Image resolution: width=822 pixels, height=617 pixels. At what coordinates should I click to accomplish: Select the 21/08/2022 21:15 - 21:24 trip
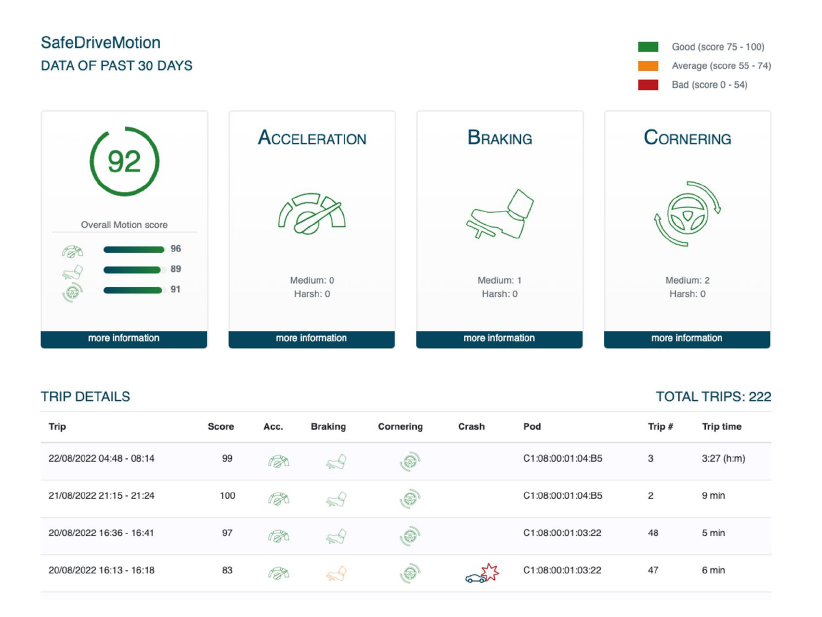(104, 496)
